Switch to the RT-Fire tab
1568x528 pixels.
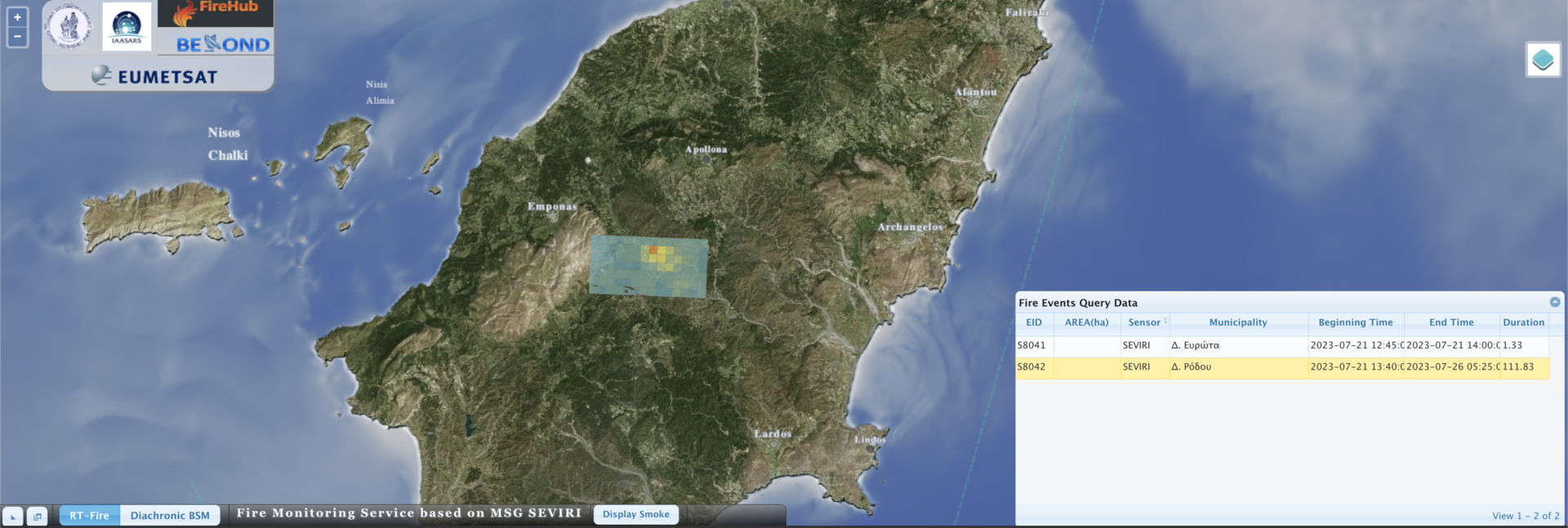tap(89, 515)
